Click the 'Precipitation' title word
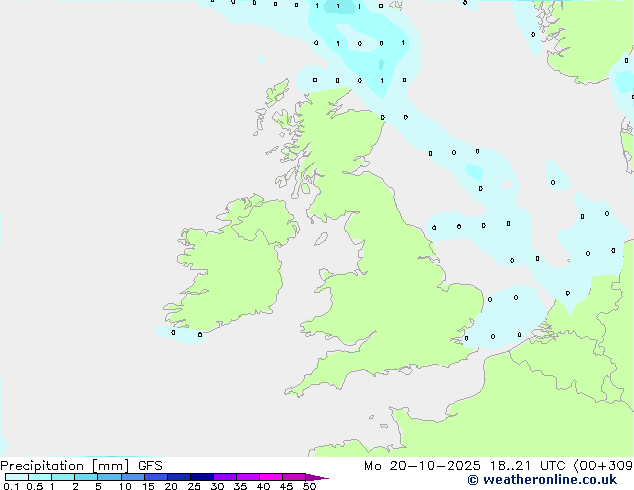 (x=42, y=466)
